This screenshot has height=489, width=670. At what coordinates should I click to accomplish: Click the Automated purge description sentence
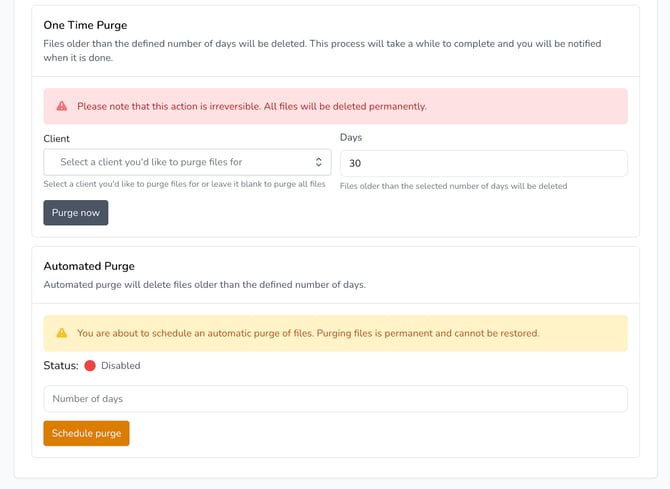pyautogui.click(x=204, y=284)
